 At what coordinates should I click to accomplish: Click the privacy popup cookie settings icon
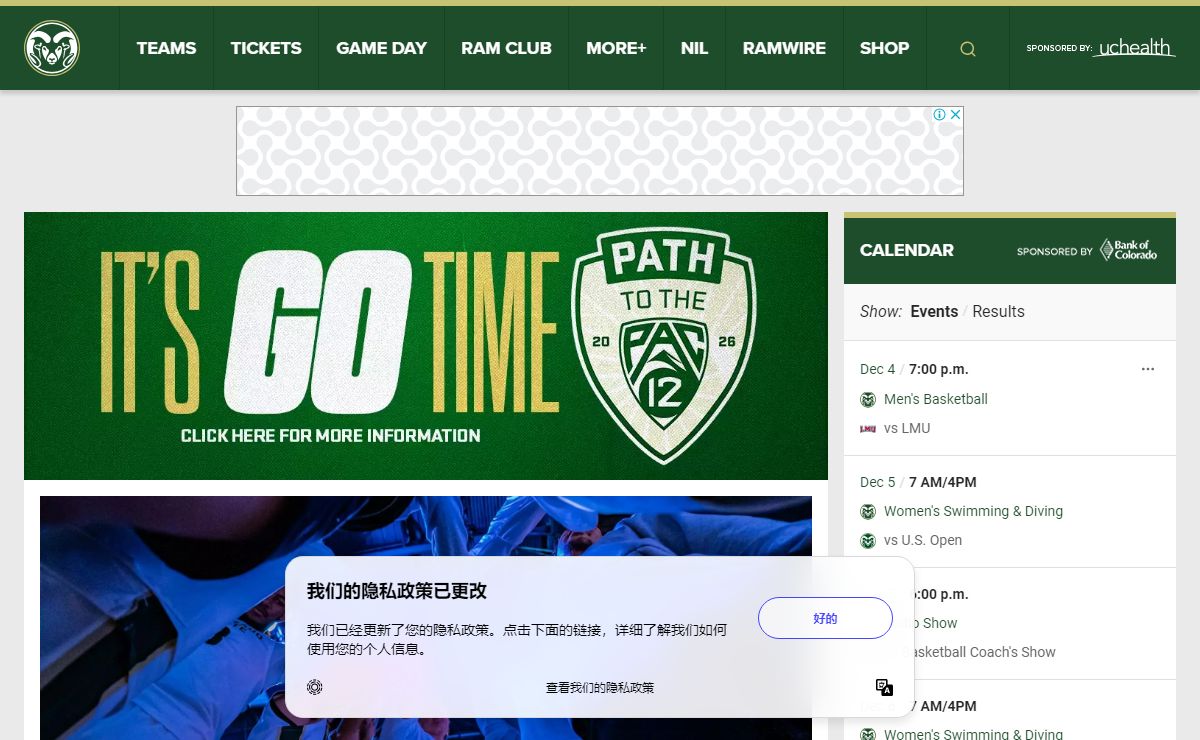[x=315, y=687]
